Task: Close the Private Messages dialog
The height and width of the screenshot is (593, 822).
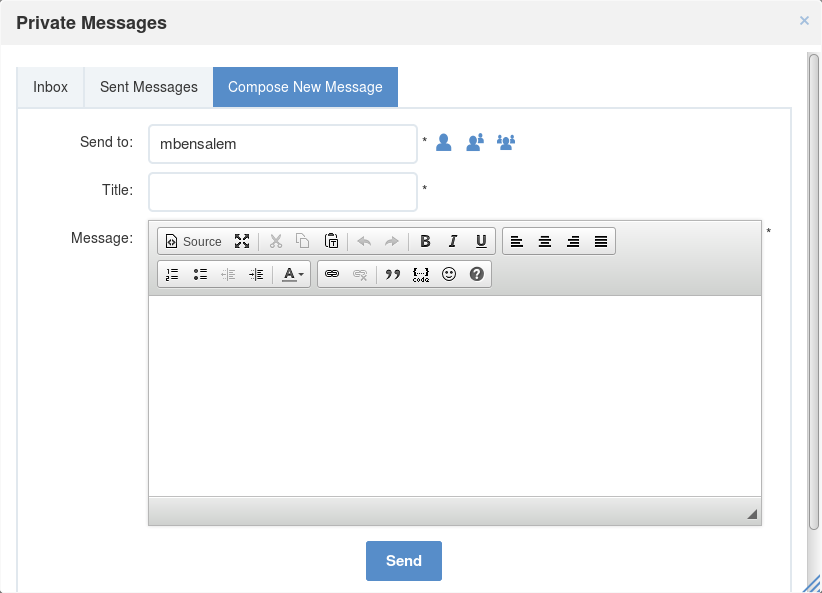Action: click(804, 21)
